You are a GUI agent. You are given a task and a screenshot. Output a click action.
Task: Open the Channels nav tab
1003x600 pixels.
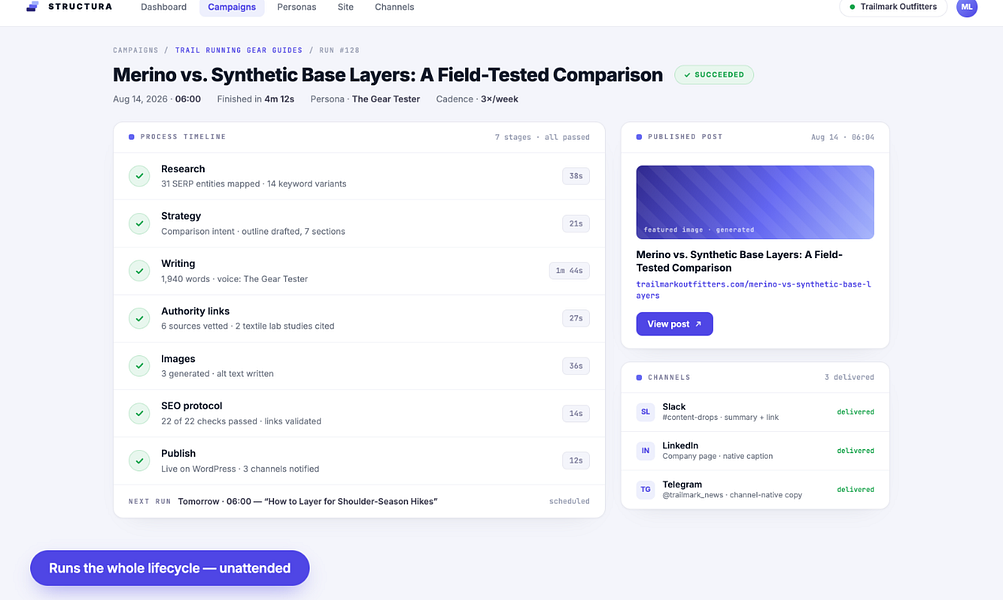pos(394,7)
